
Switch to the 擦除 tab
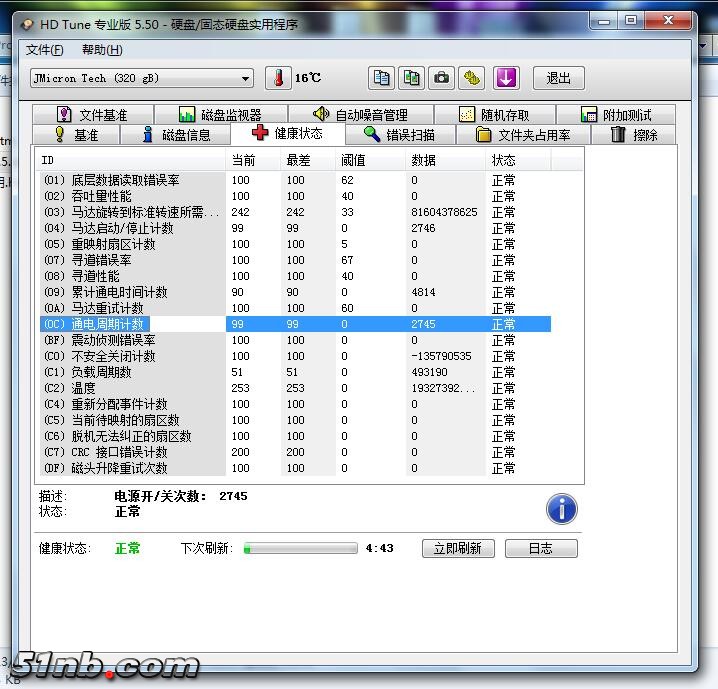click(x=634, y=135)
